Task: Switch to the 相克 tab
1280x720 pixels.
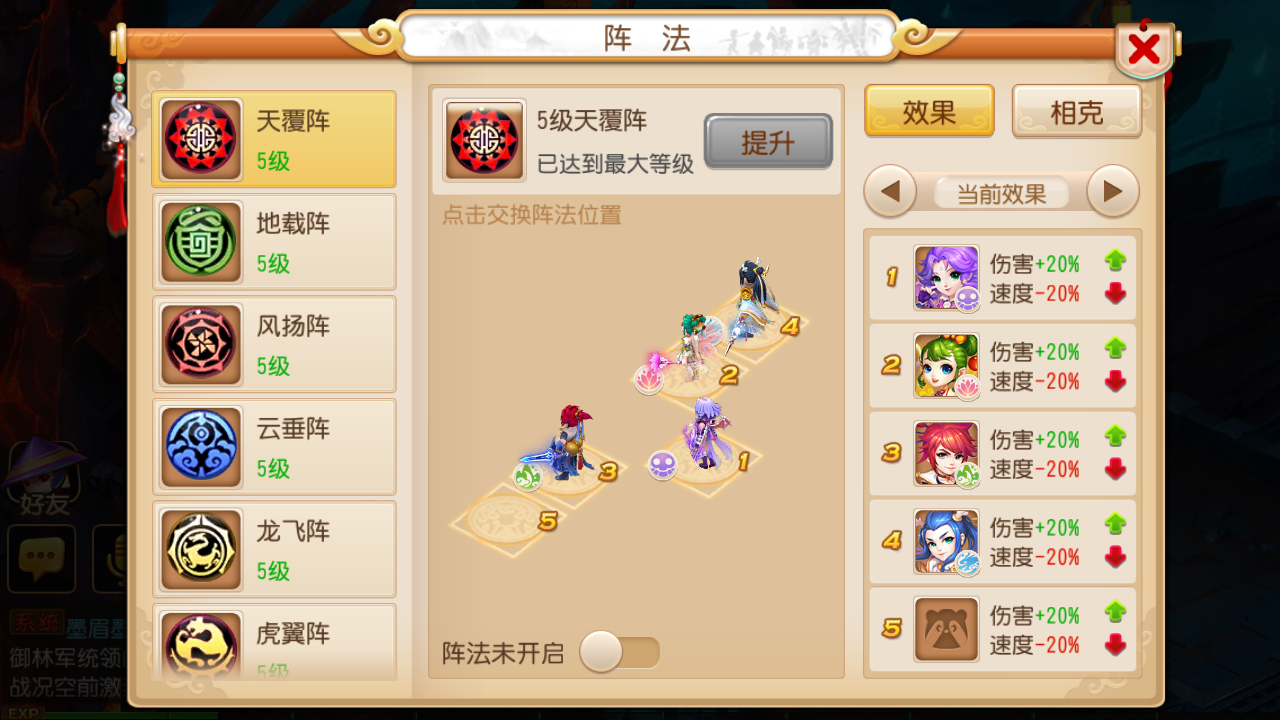Action: pos(1077,111)
